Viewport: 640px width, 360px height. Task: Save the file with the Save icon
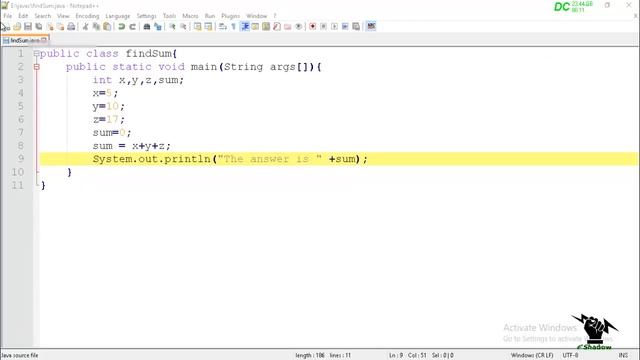(x=28, y=27)
